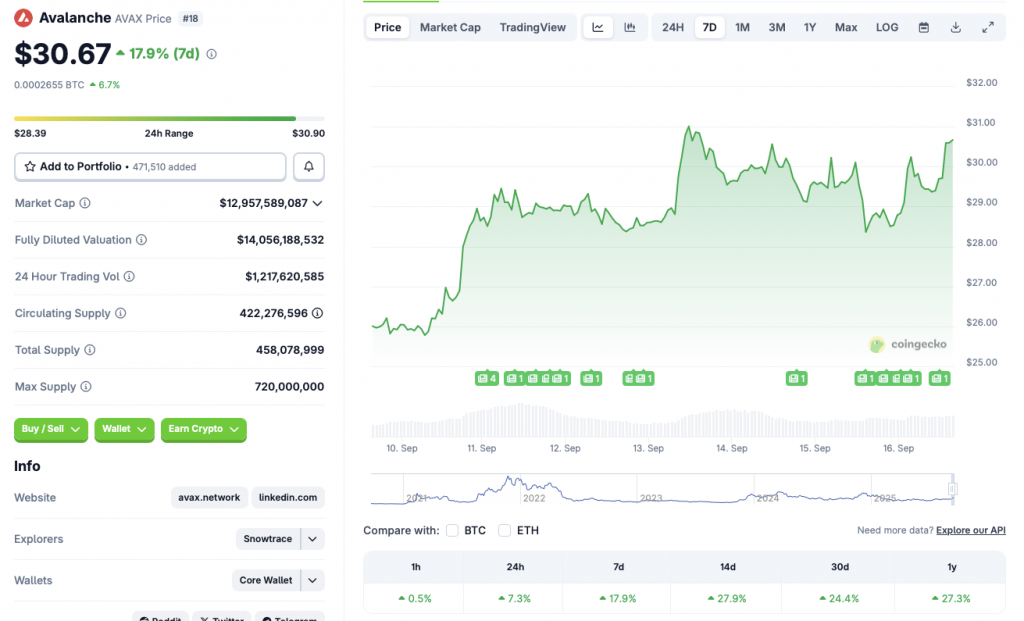
Task: Click the Max Supply value 720,000,000
Action: (289, 387)
